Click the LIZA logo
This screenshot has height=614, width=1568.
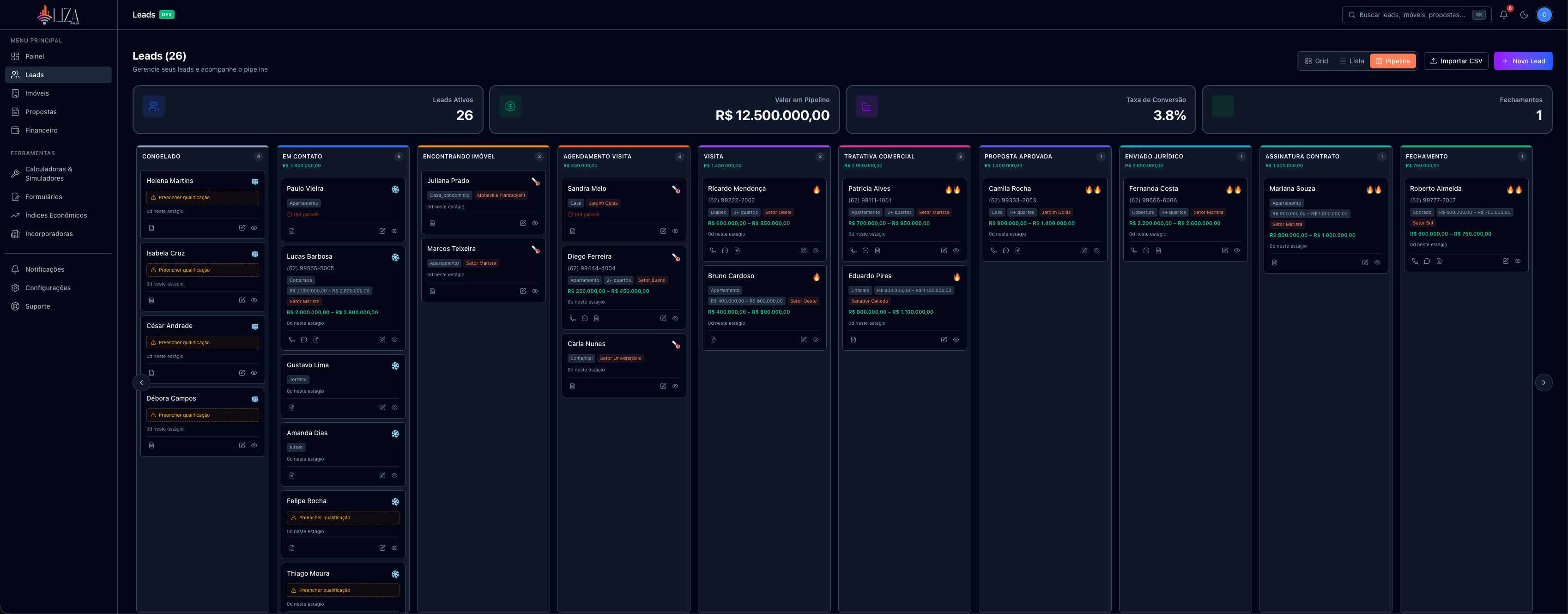click(59, 15)
